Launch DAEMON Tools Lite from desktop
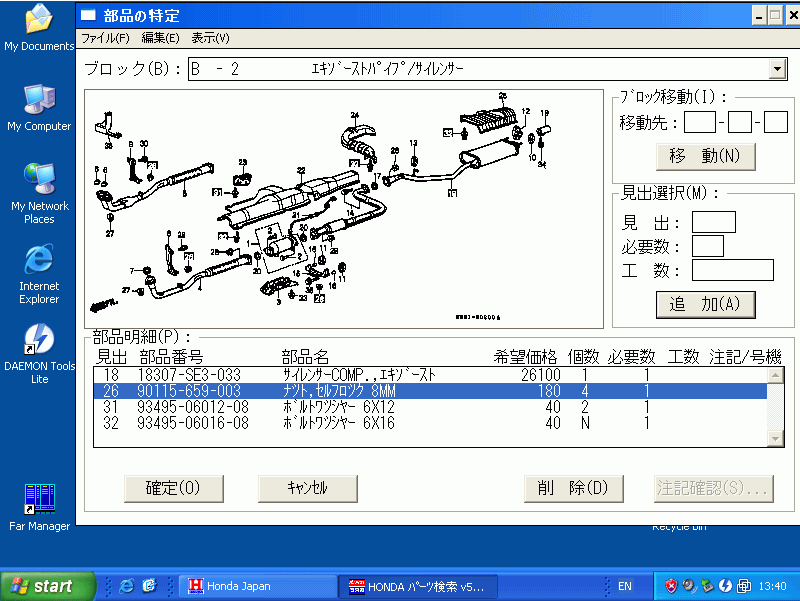The width and height of the screenshot is (800, 601). click(x=39, y=340)
